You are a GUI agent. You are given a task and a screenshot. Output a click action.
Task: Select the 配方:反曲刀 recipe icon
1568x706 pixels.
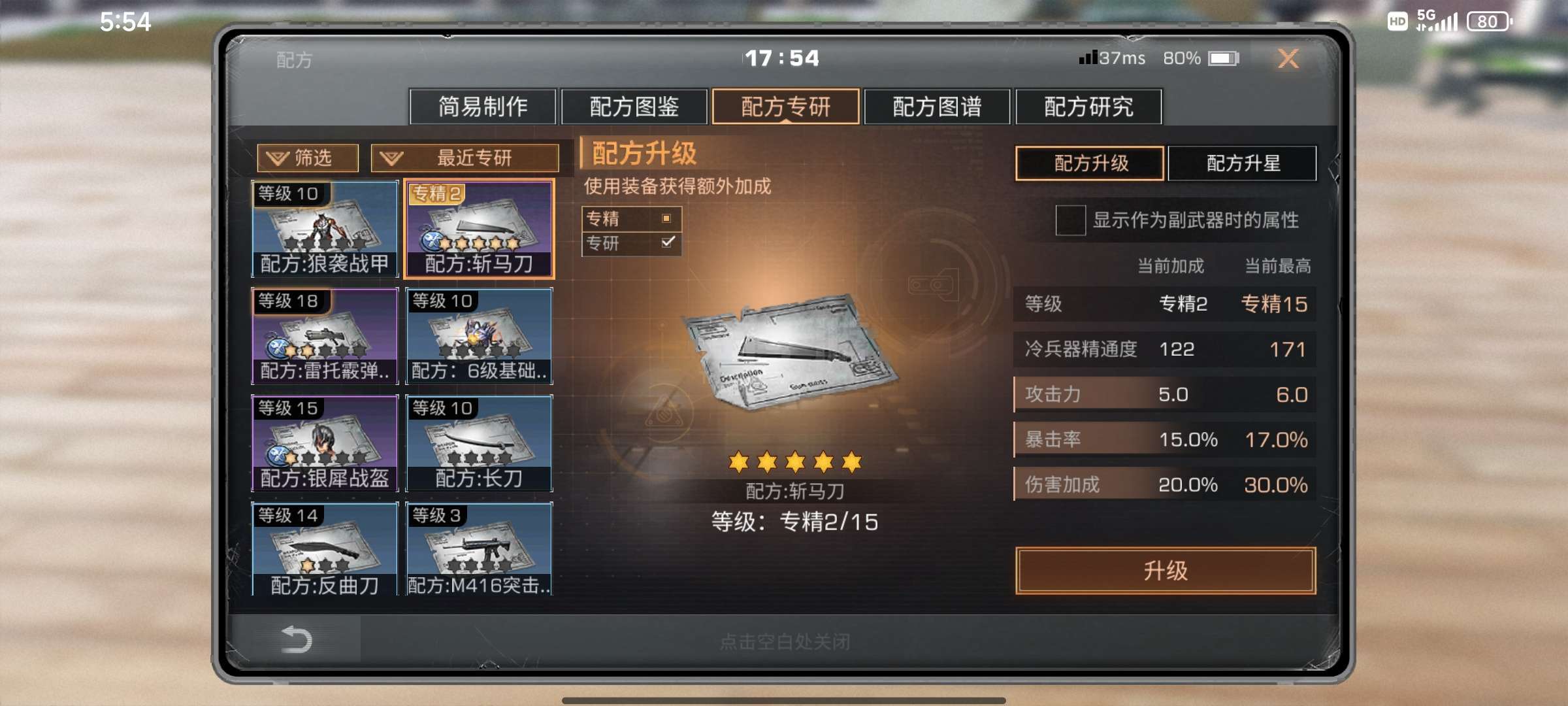[325, 549]
